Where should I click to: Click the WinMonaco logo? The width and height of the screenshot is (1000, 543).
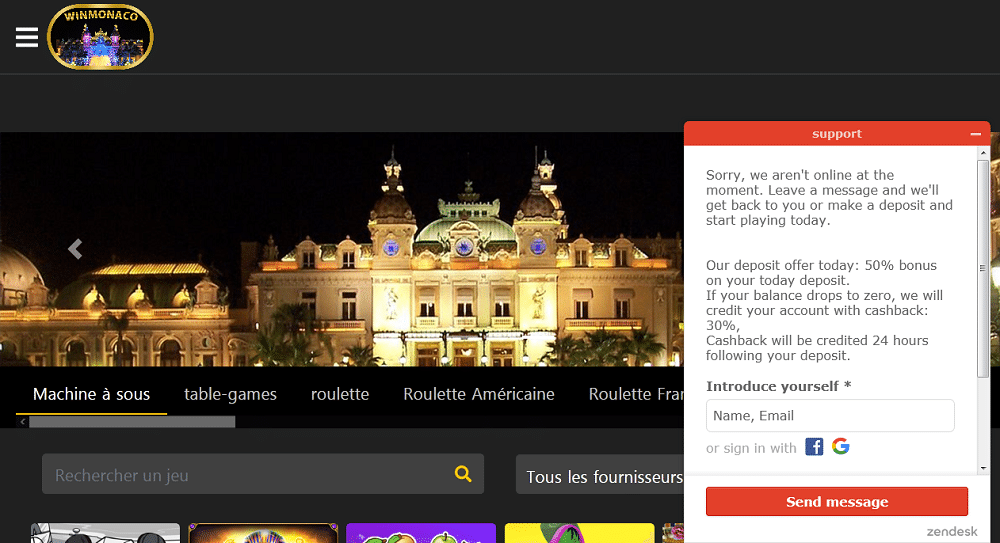[x=100, y=37]
